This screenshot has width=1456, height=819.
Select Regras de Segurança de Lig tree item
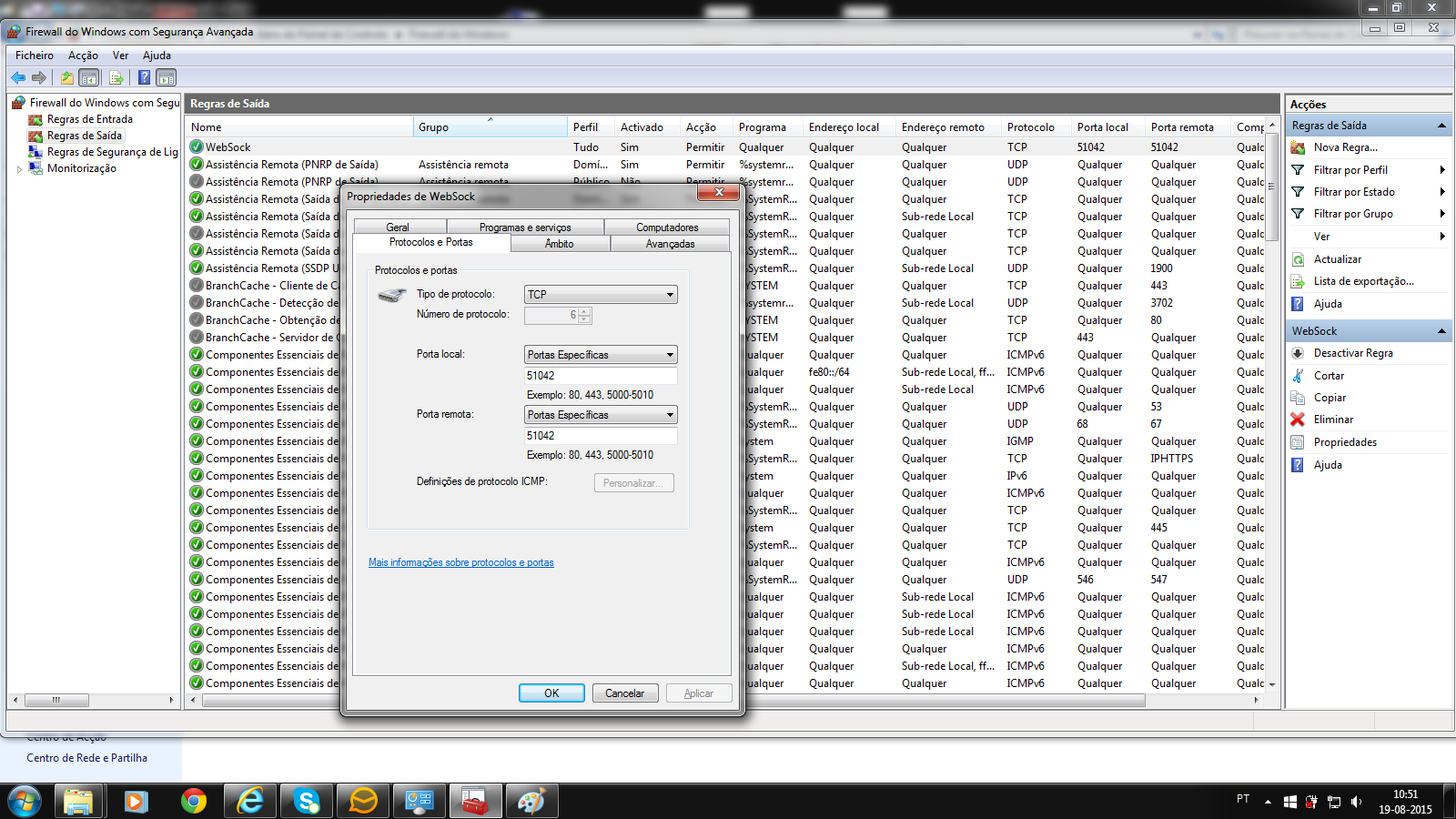(x=113, y=152)
